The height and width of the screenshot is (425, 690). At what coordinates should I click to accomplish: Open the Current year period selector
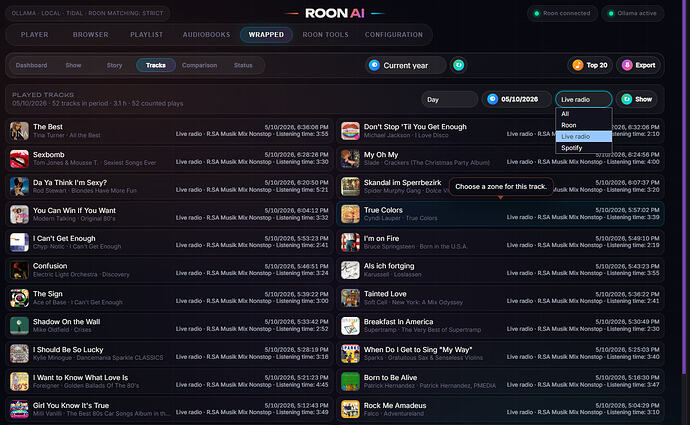[405, 65]
